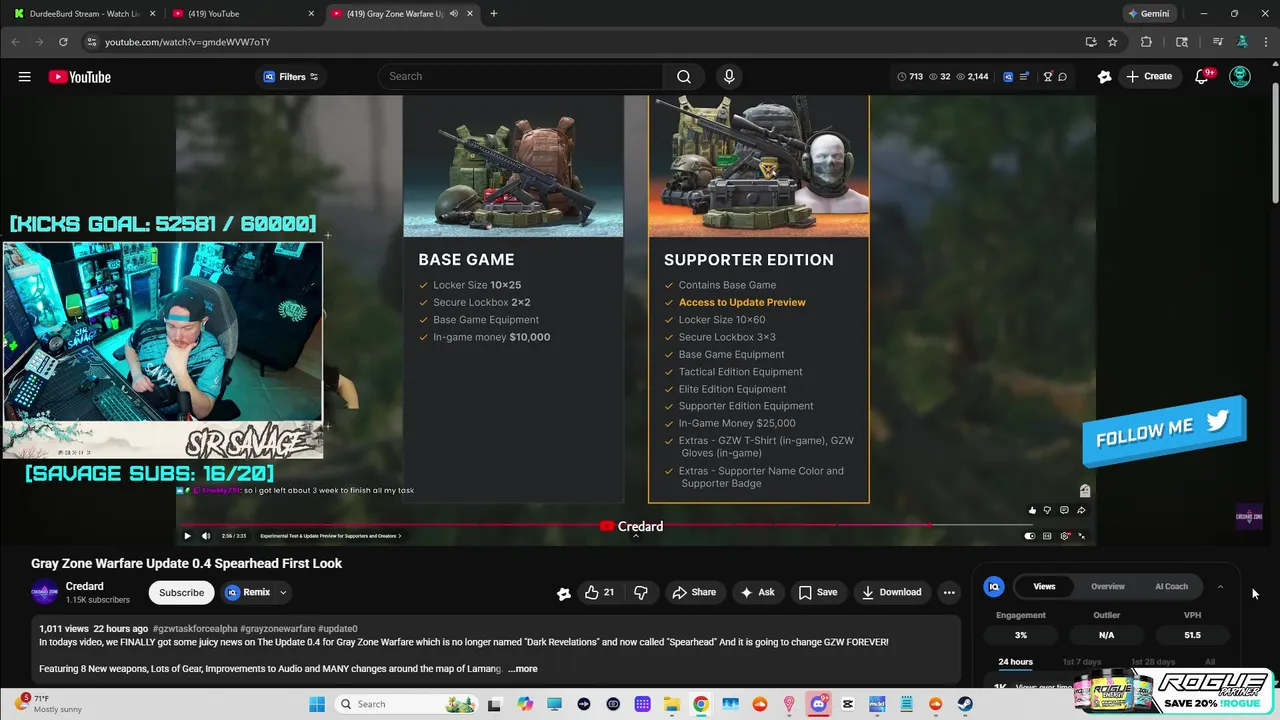Mute the video with the volume icon
This screenshot has width=1280, height=720.
tap(206, 536)
